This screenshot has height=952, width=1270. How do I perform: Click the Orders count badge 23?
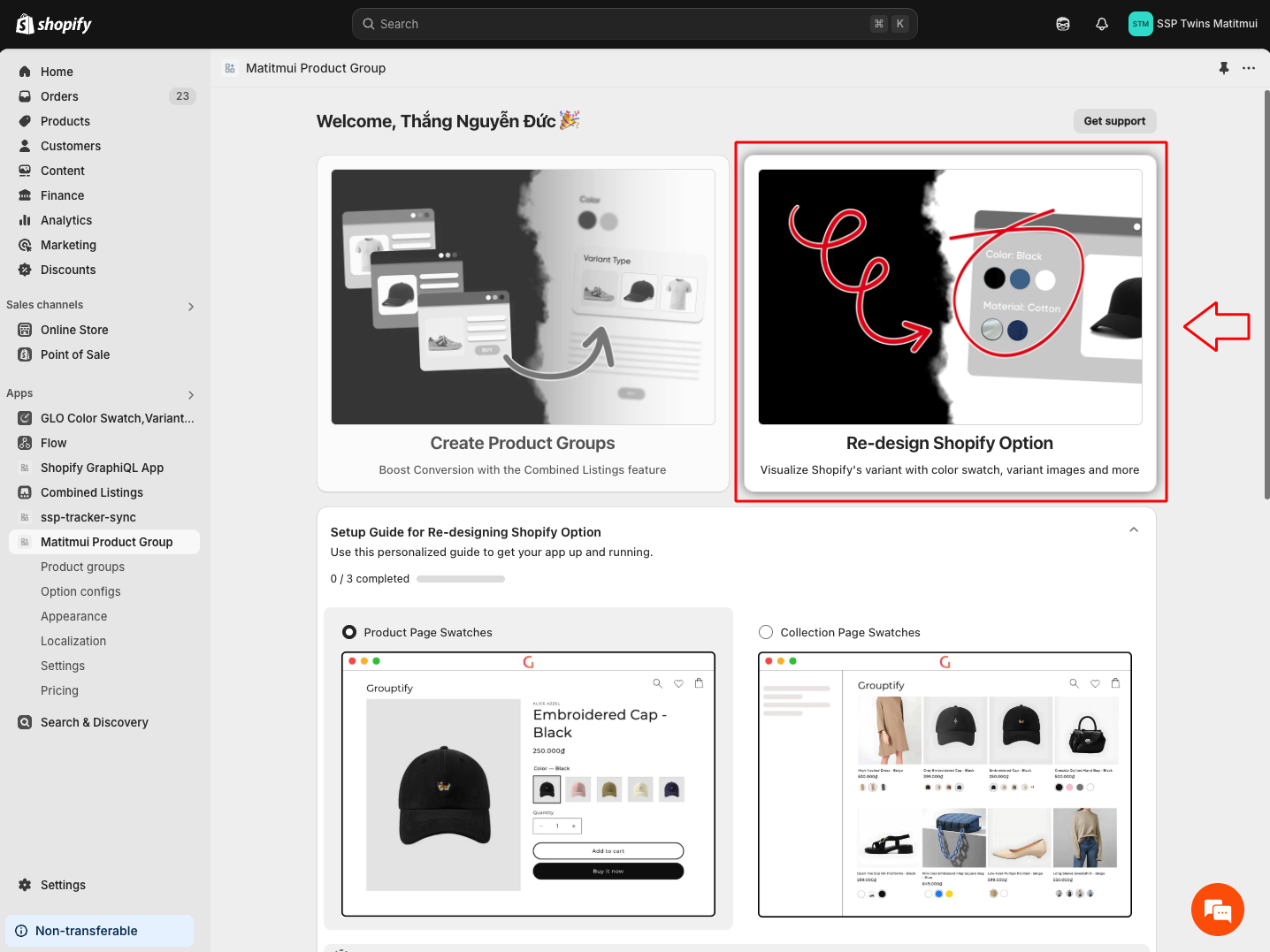(182, 96)
